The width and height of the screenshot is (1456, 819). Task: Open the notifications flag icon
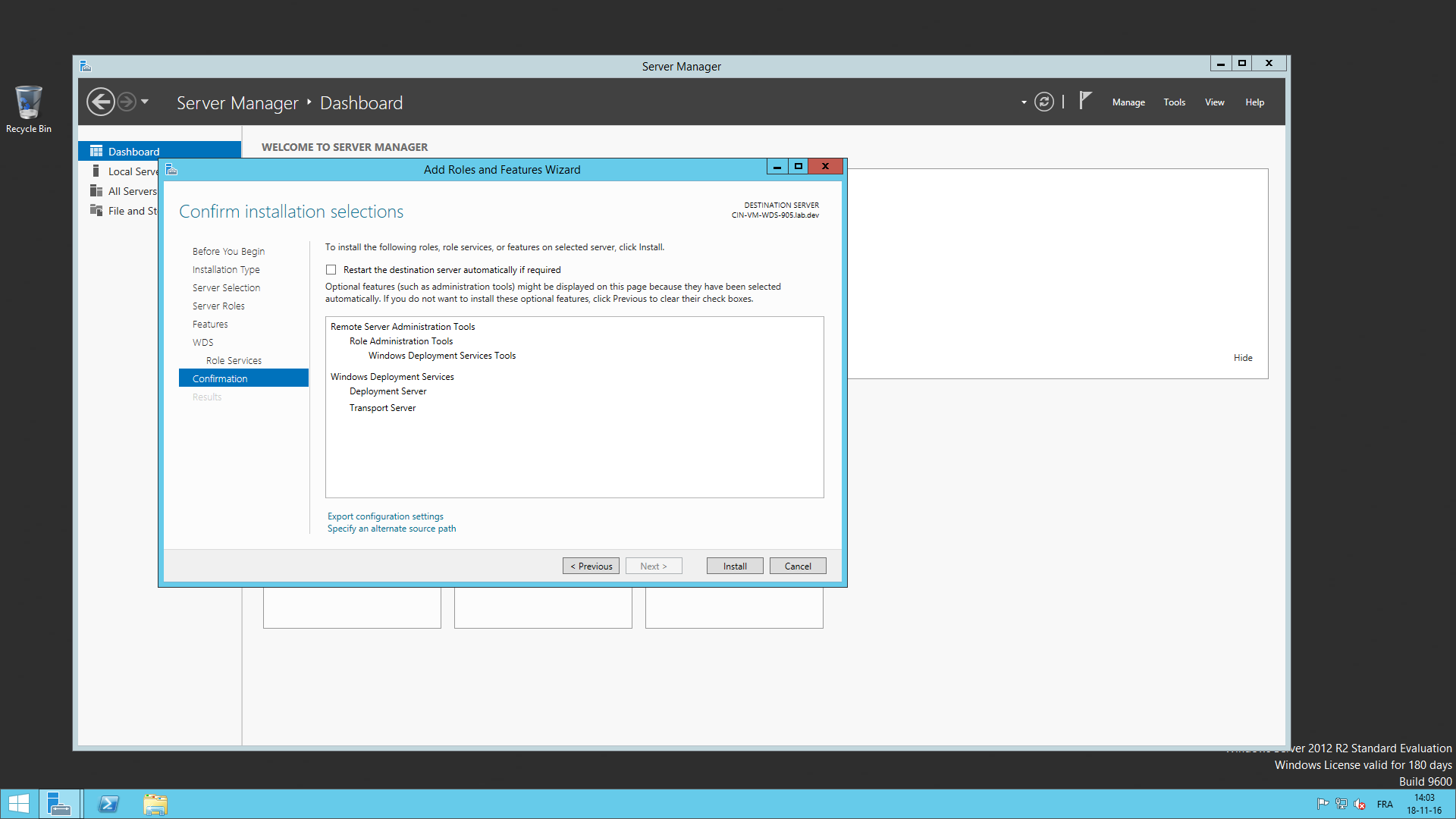click(x=1085, y=101)
